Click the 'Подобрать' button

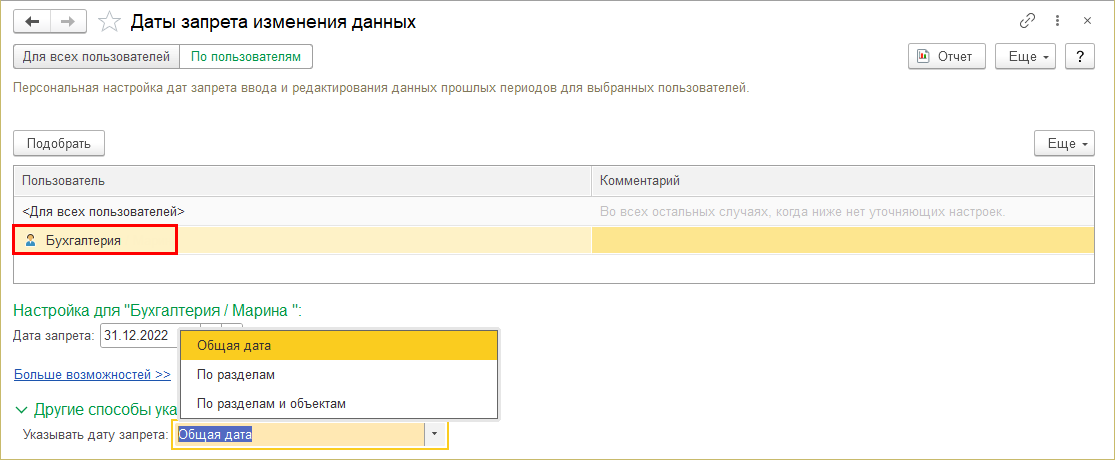click(59, 144)
